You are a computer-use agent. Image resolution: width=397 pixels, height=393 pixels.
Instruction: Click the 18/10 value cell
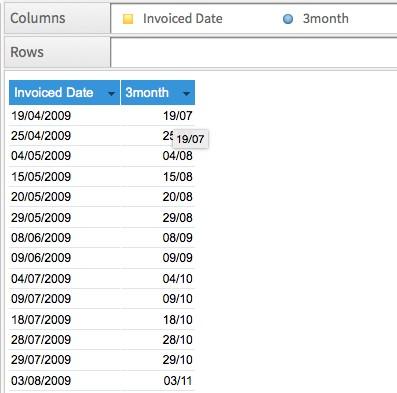(x=158, y=319)
